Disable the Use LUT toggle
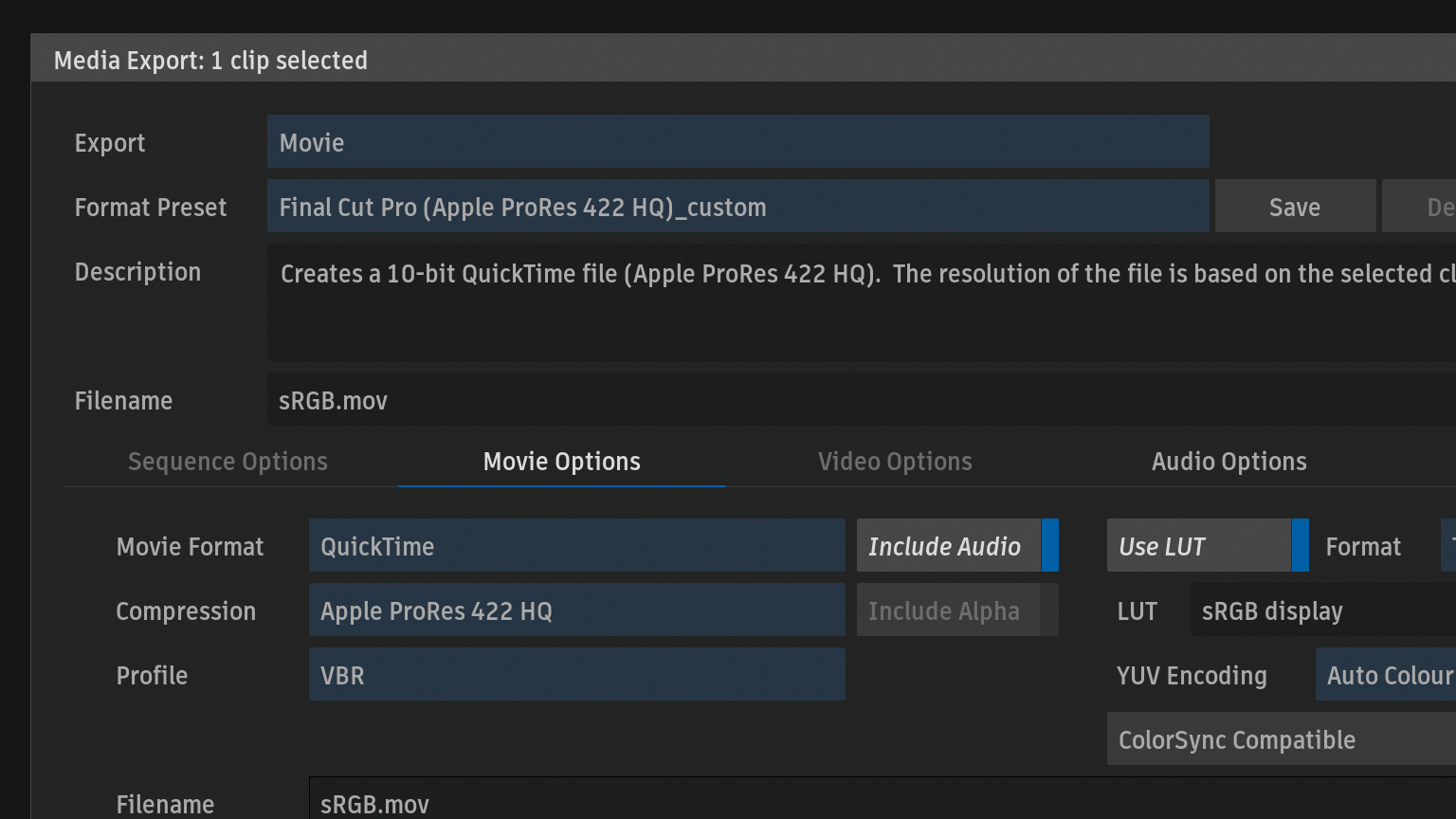The width and height of the screenshot is (1456, 819). coord(1207,546)
